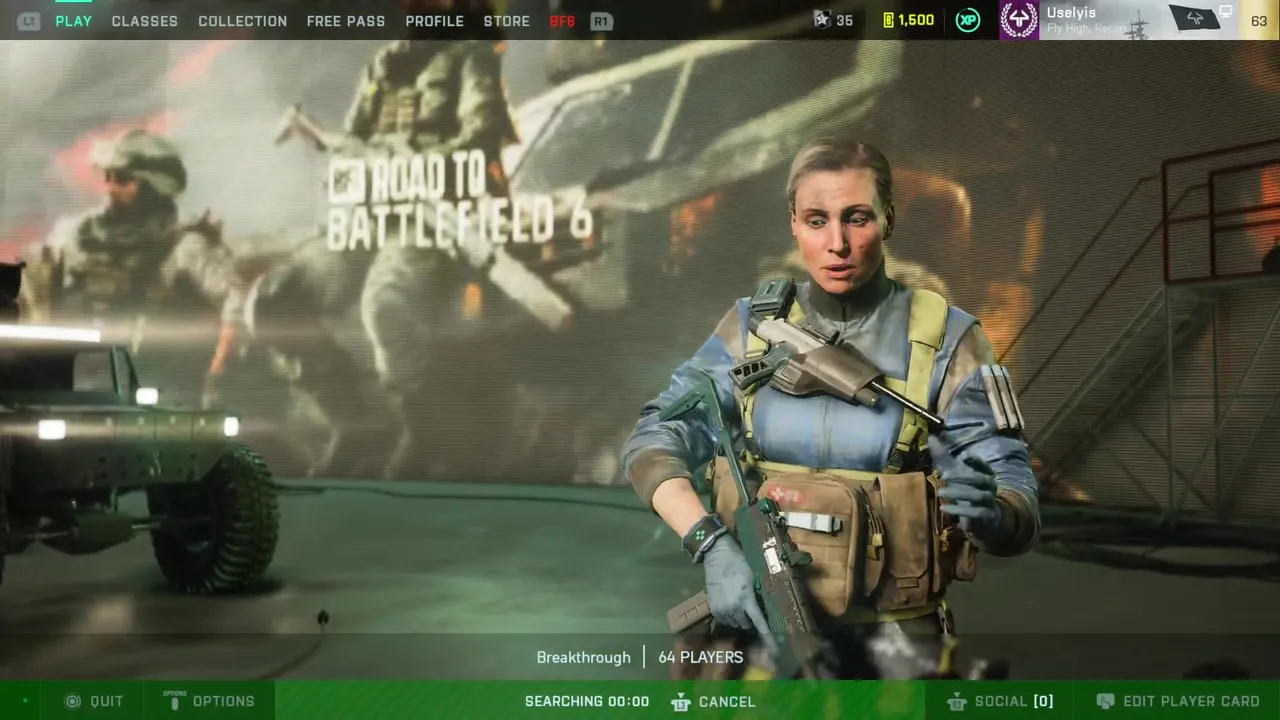
Task: Click the QUIT button
Action: pos(94,701)
